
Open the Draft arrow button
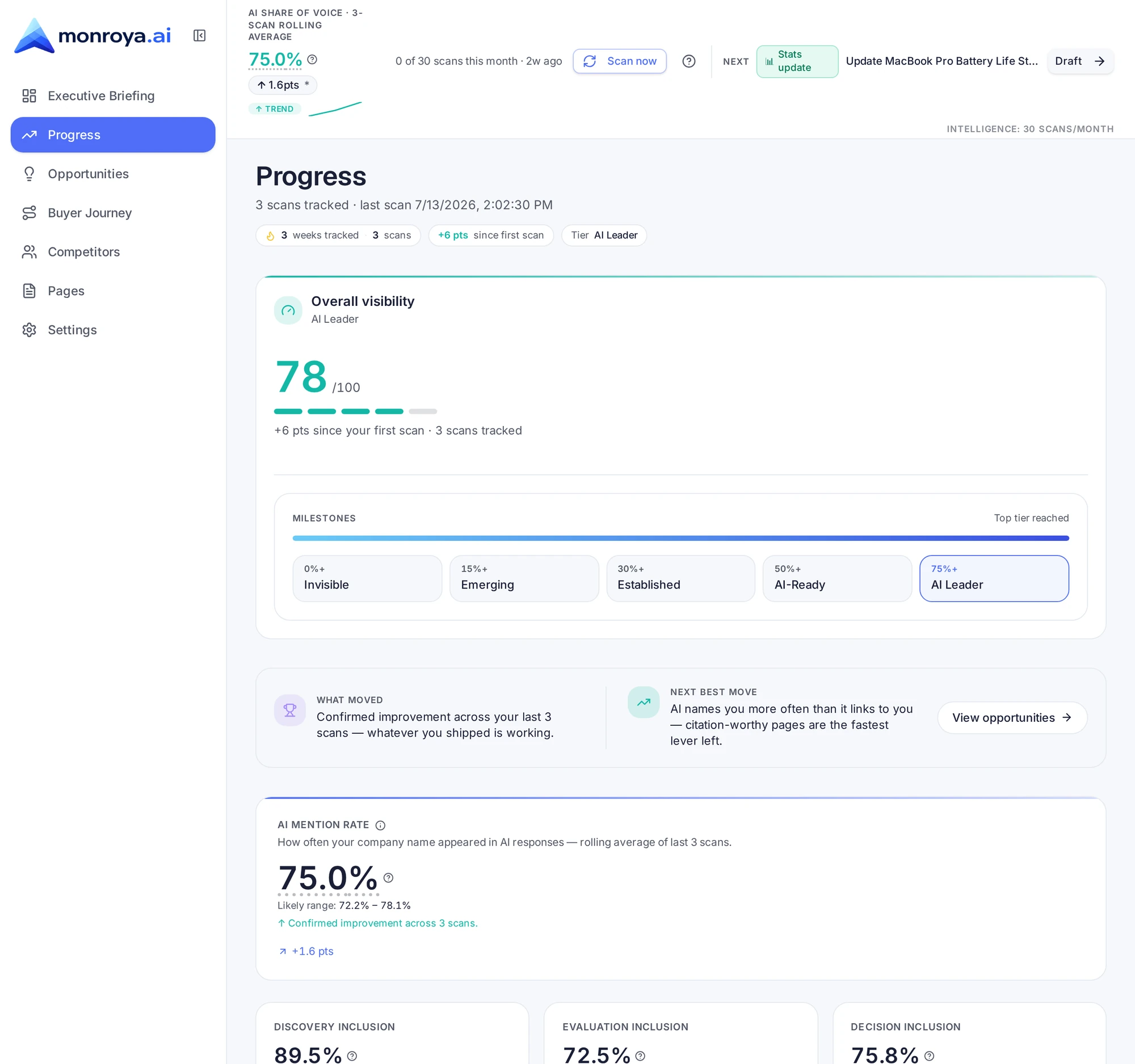1079,61
